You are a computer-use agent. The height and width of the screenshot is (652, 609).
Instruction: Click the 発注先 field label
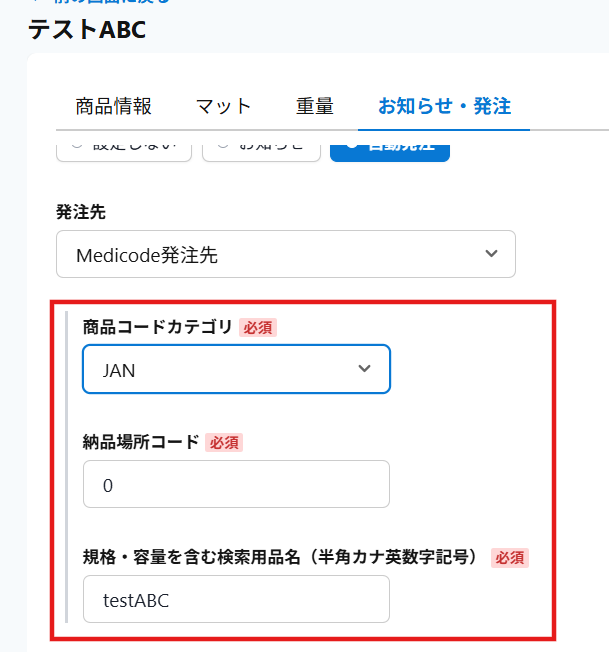click(x=81, y=211)
